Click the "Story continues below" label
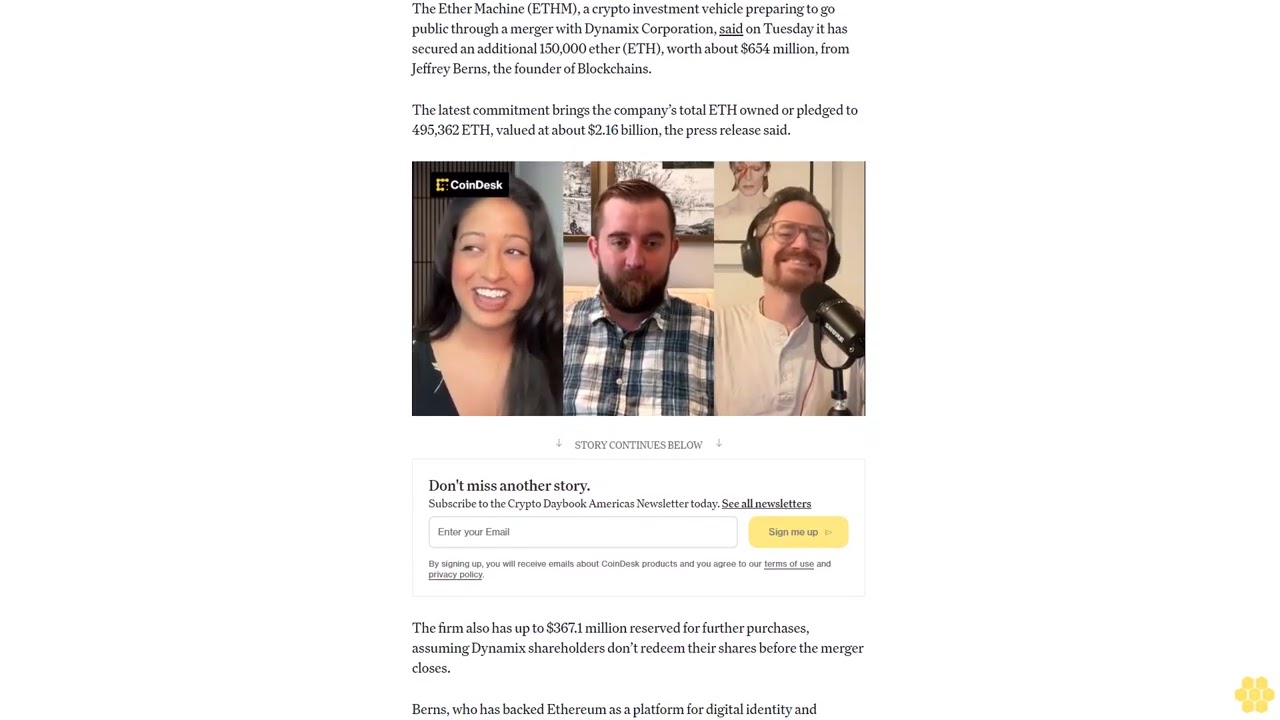 click(638, 445)
